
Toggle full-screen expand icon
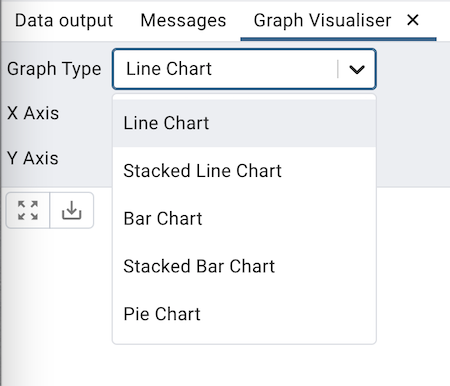click(x=28, y=210)
